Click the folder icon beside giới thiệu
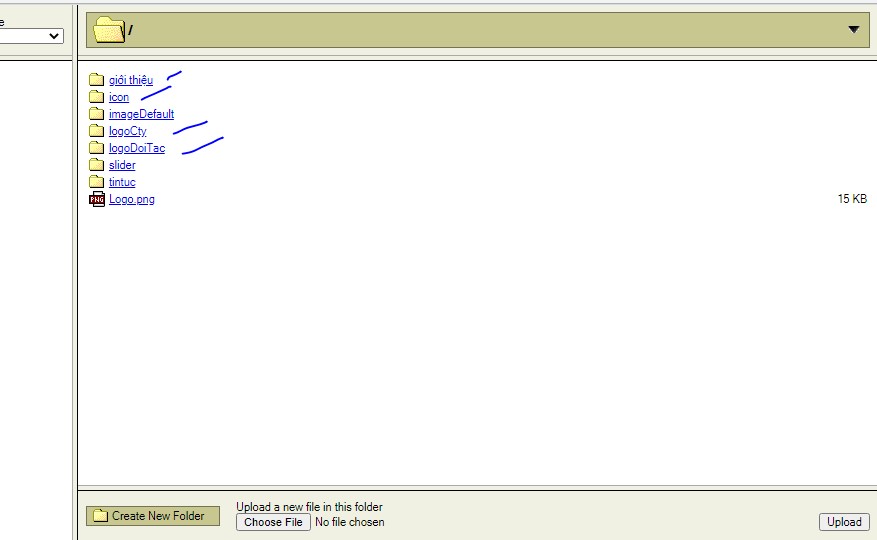The image size is (877, 540). tap(96, 79)
